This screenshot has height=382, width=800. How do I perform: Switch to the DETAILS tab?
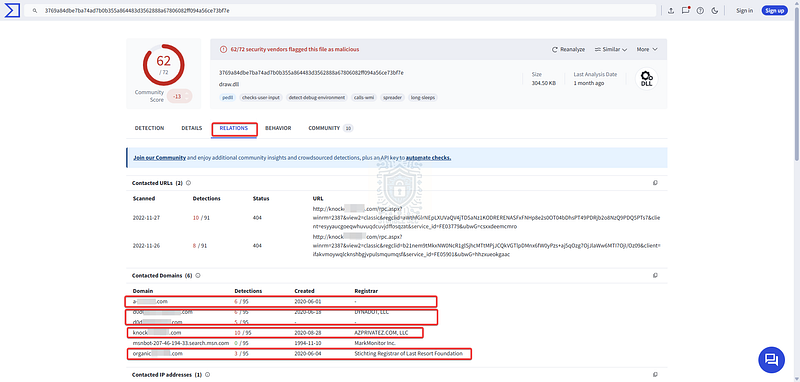coord(192,128)
